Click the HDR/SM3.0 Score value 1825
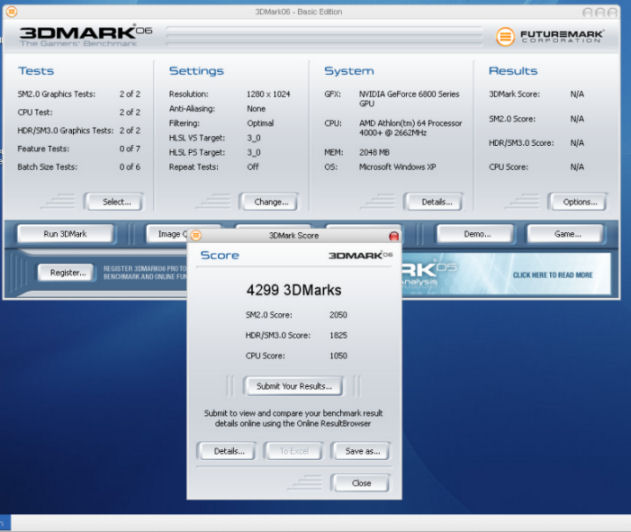 point(338,335)
